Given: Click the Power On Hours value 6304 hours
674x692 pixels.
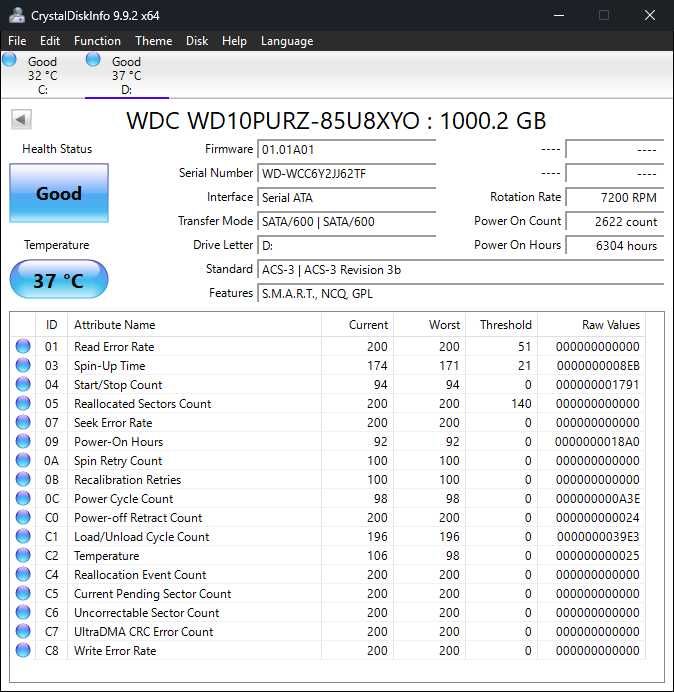Looking at the screenshot, I should coord(615,245).
